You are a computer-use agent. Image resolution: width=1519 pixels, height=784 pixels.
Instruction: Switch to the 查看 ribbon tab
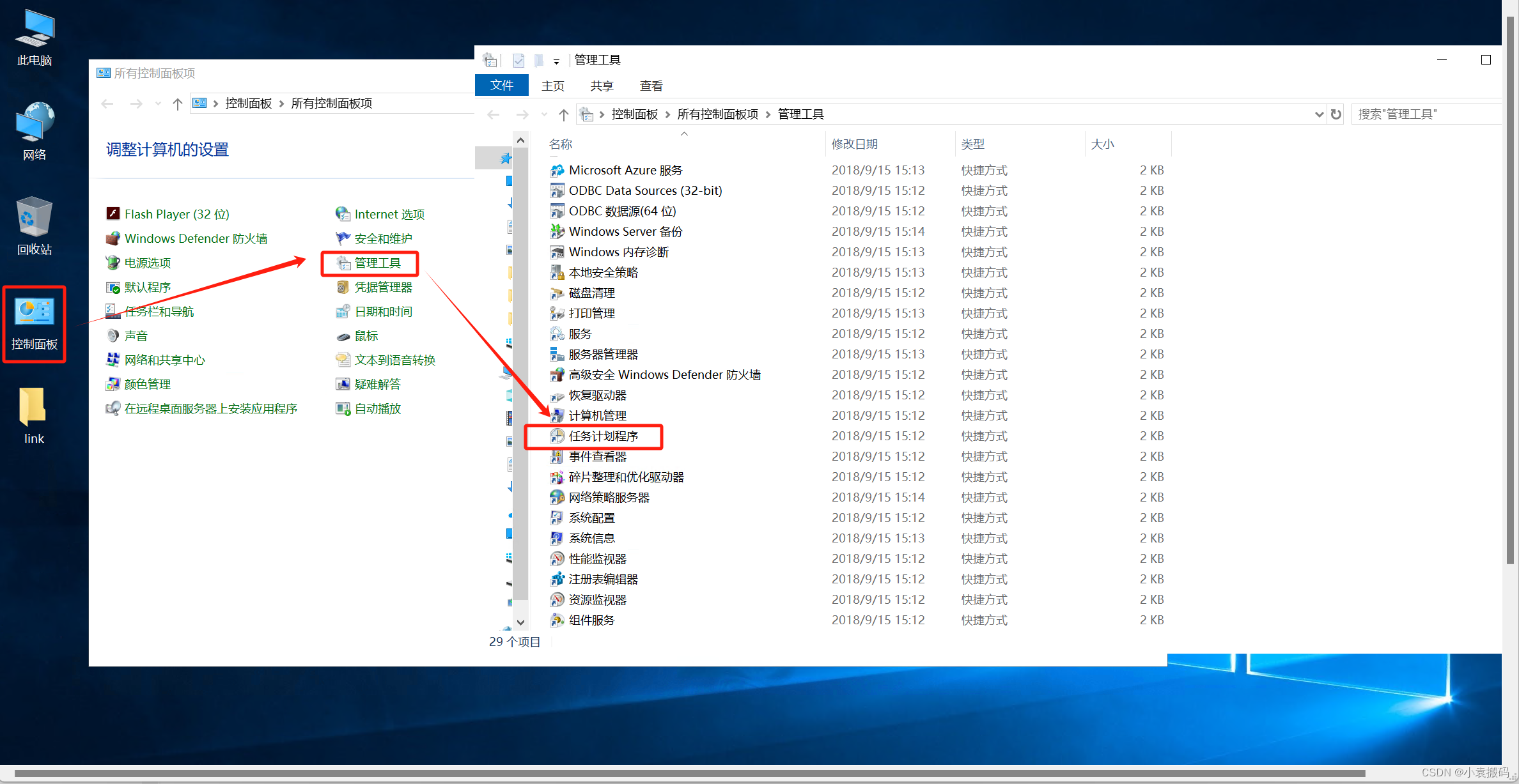pos(651,86)
